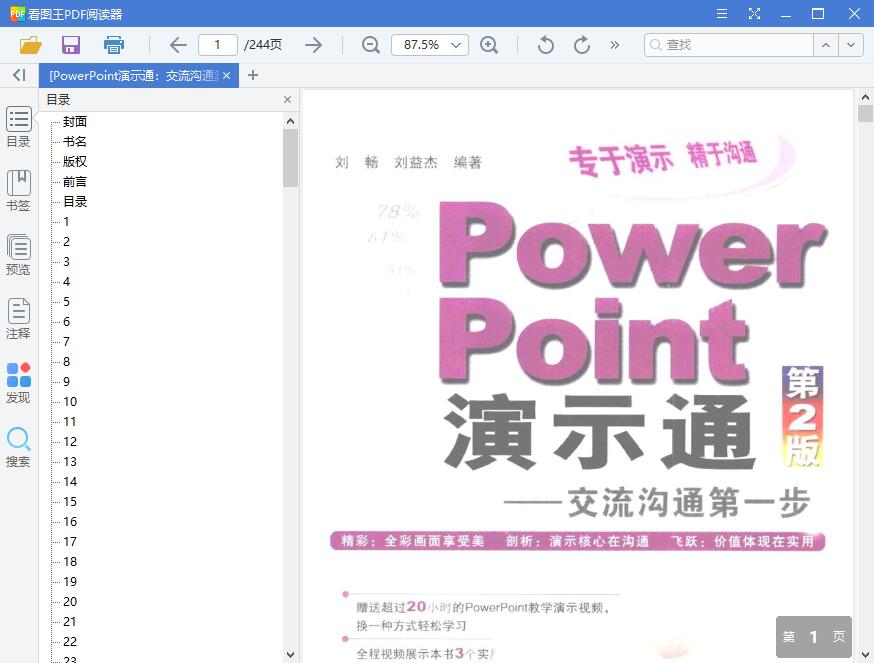Click the document scrollbar thumb
Image resolution: width=874 pixels, height=663 pixels.
[x=865, y=114]
